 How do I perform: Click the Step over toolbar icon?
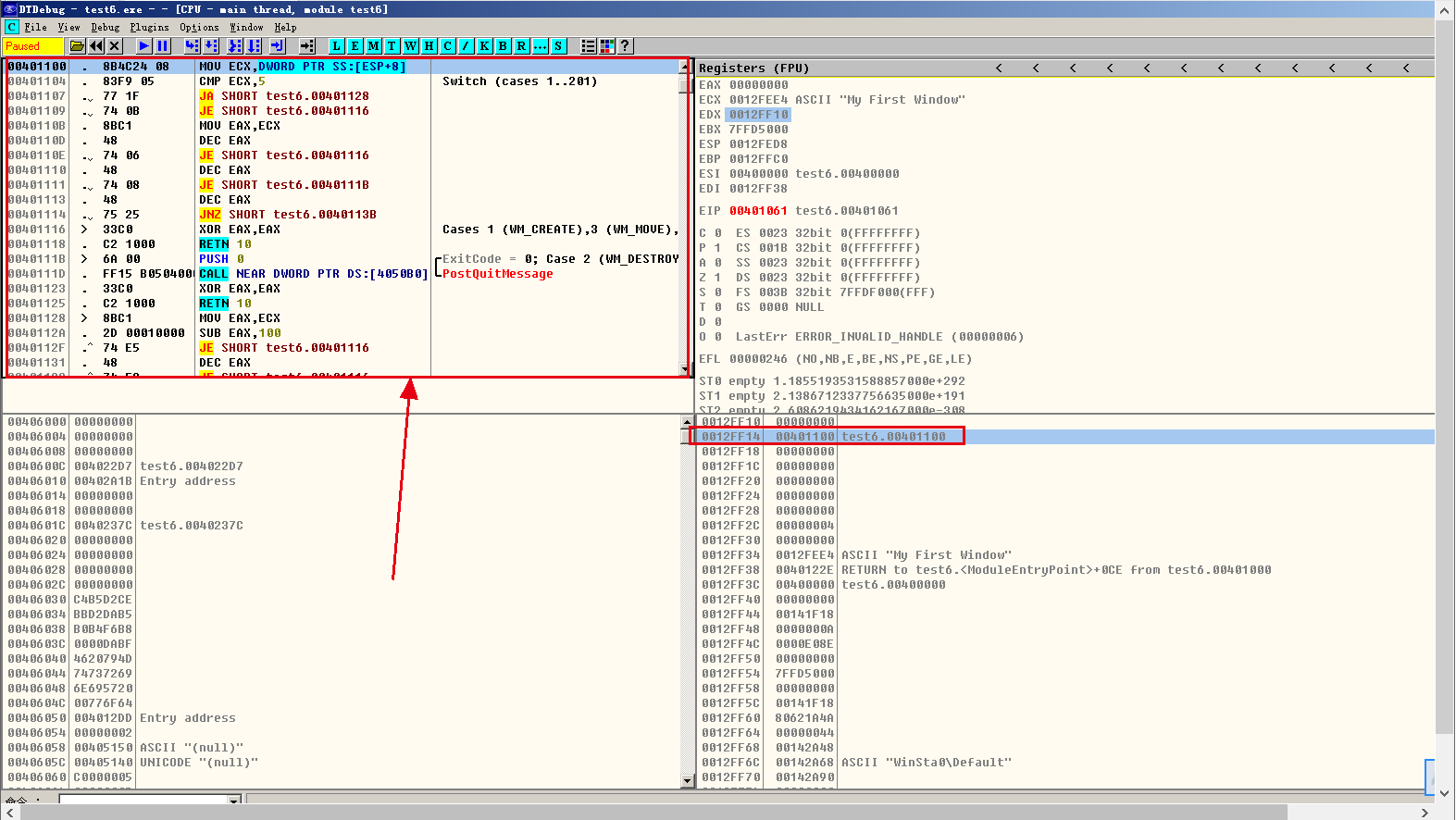211,45
